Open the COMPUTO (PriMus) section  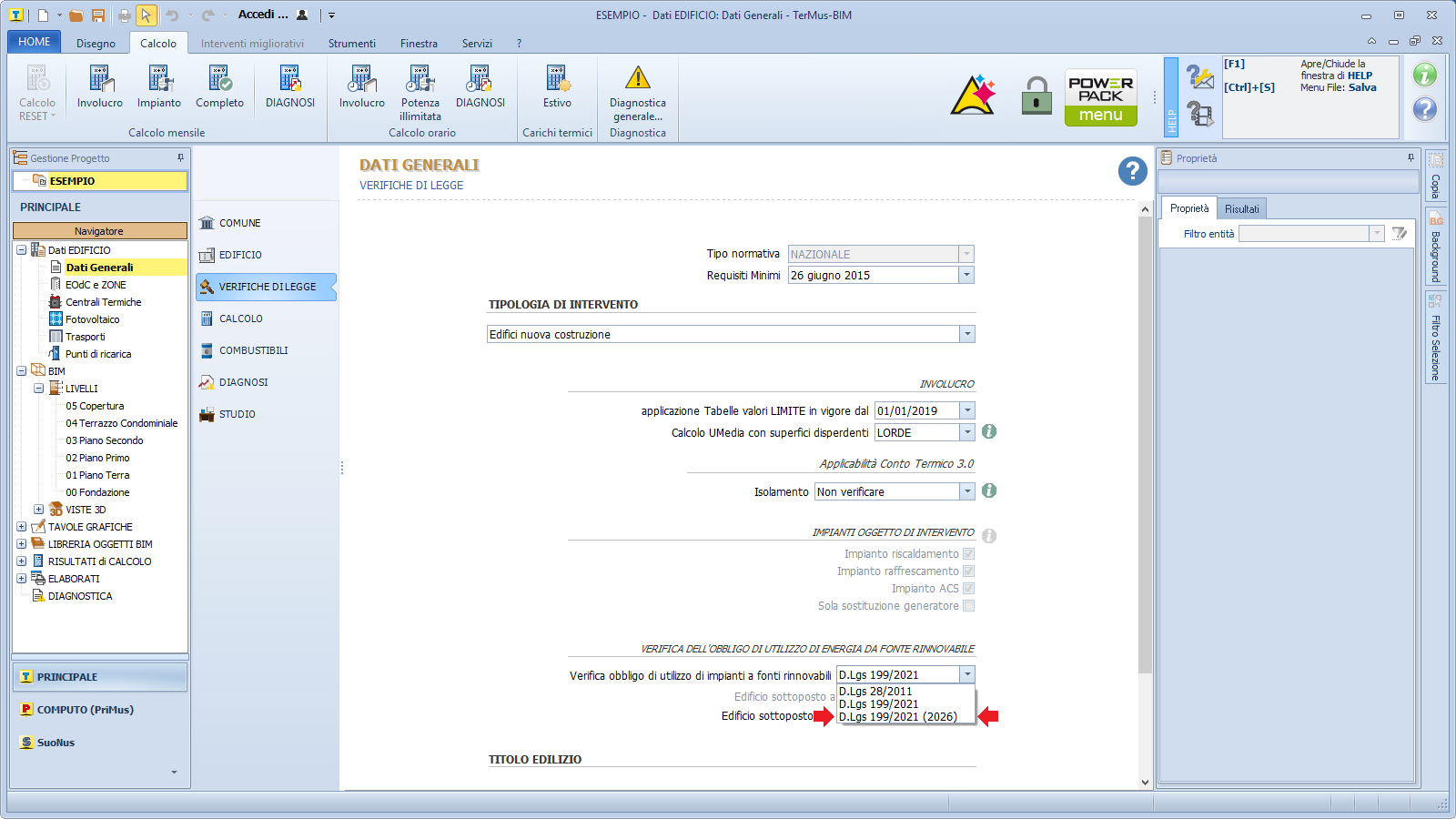click(85, 710)
